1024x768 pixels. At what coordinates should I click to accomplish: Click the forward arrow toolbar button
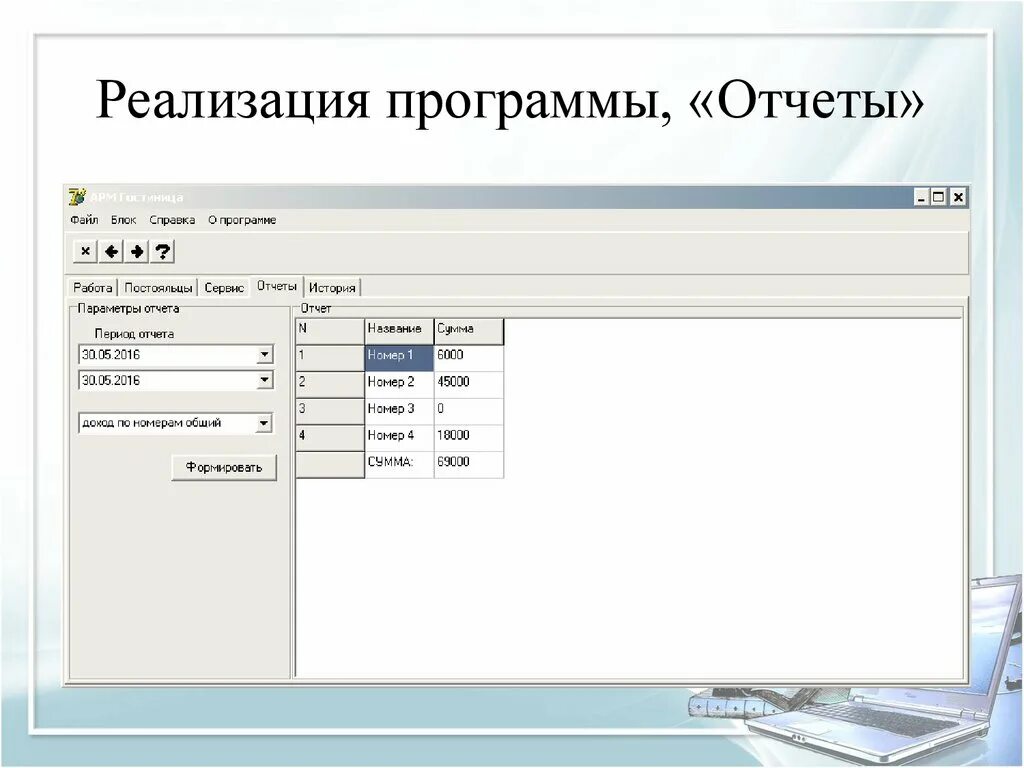(x=136, y=251)
